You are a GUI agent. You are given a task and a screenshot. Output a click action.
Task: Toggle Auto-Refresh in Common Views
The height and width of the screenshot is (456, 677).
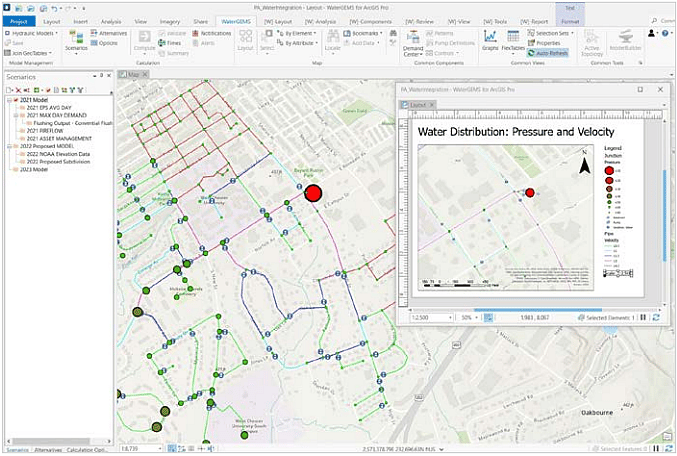548,53
